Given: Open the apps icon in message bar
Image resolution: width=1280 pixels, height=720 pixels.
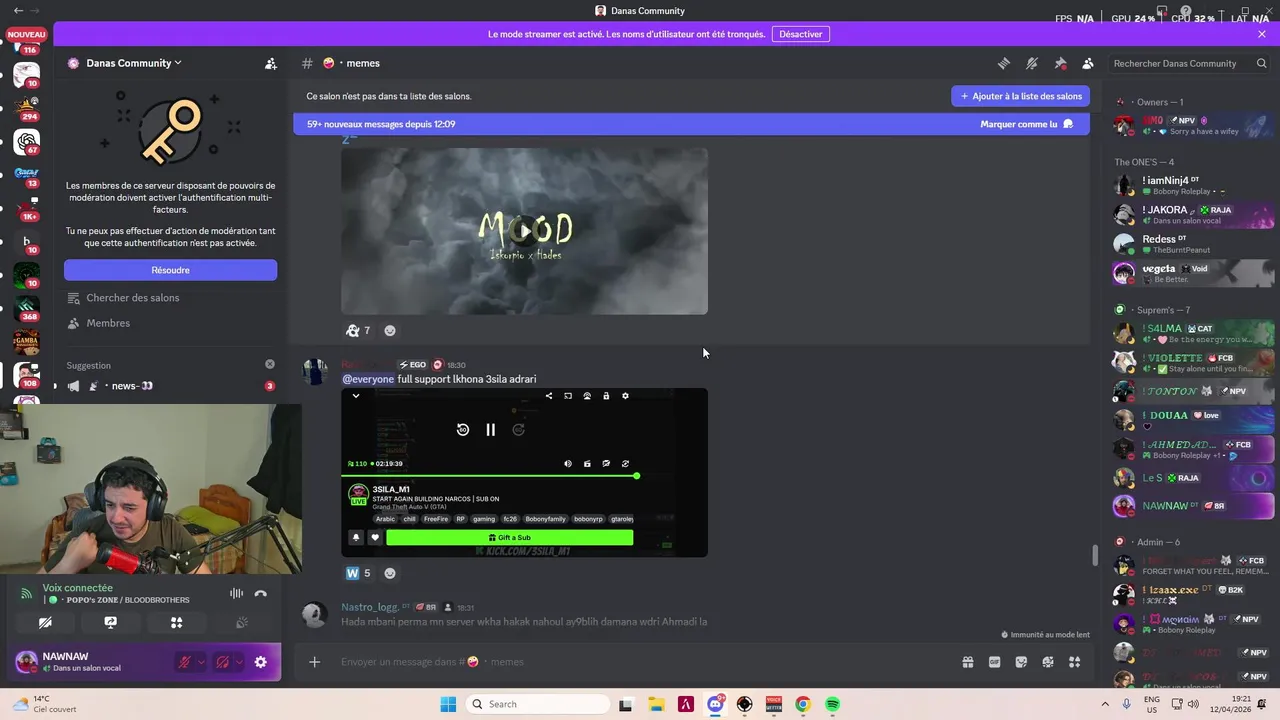Looking at the screenshot, I should 1075,661.
